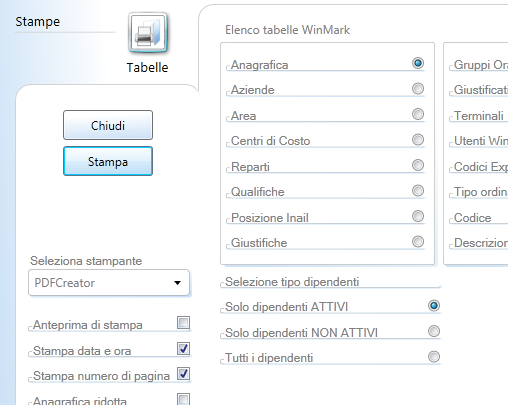Click the Codice label in second column
The image size is (508, 405).
473,218
